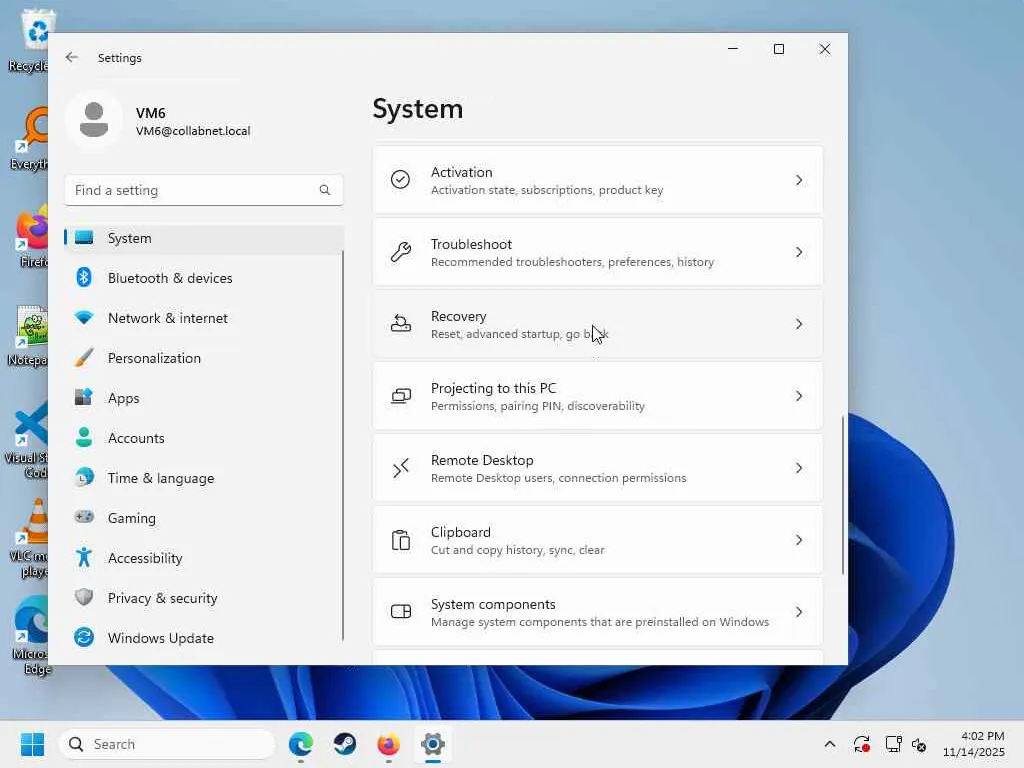Open the Windows Start menu
The height and width of the screenshot is (768, 1024).
coord(32,744)
